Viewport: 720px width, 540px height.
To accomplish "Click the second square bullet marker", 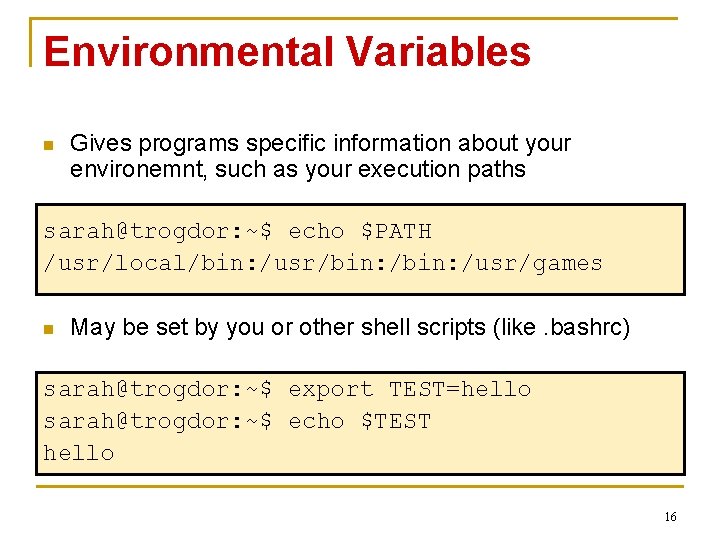I will [x=46, y=328].
